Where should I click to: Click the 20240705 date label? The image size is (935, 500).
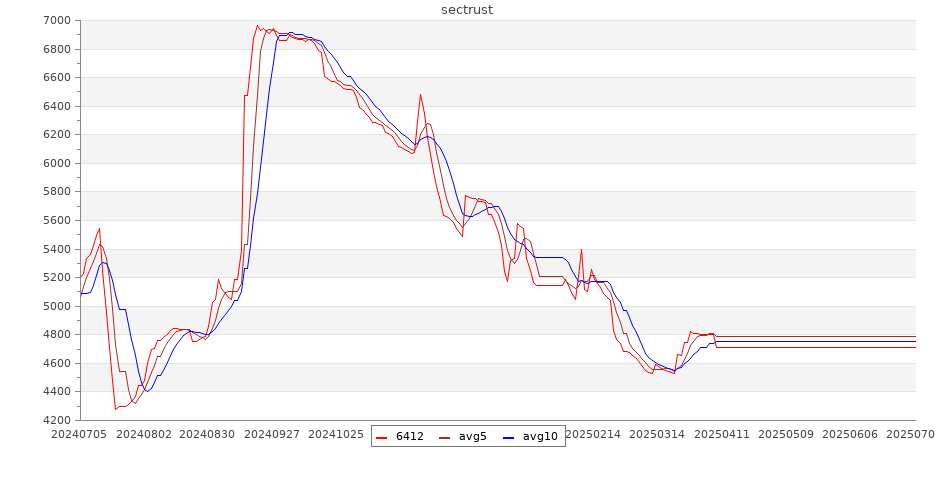point(80,434)
